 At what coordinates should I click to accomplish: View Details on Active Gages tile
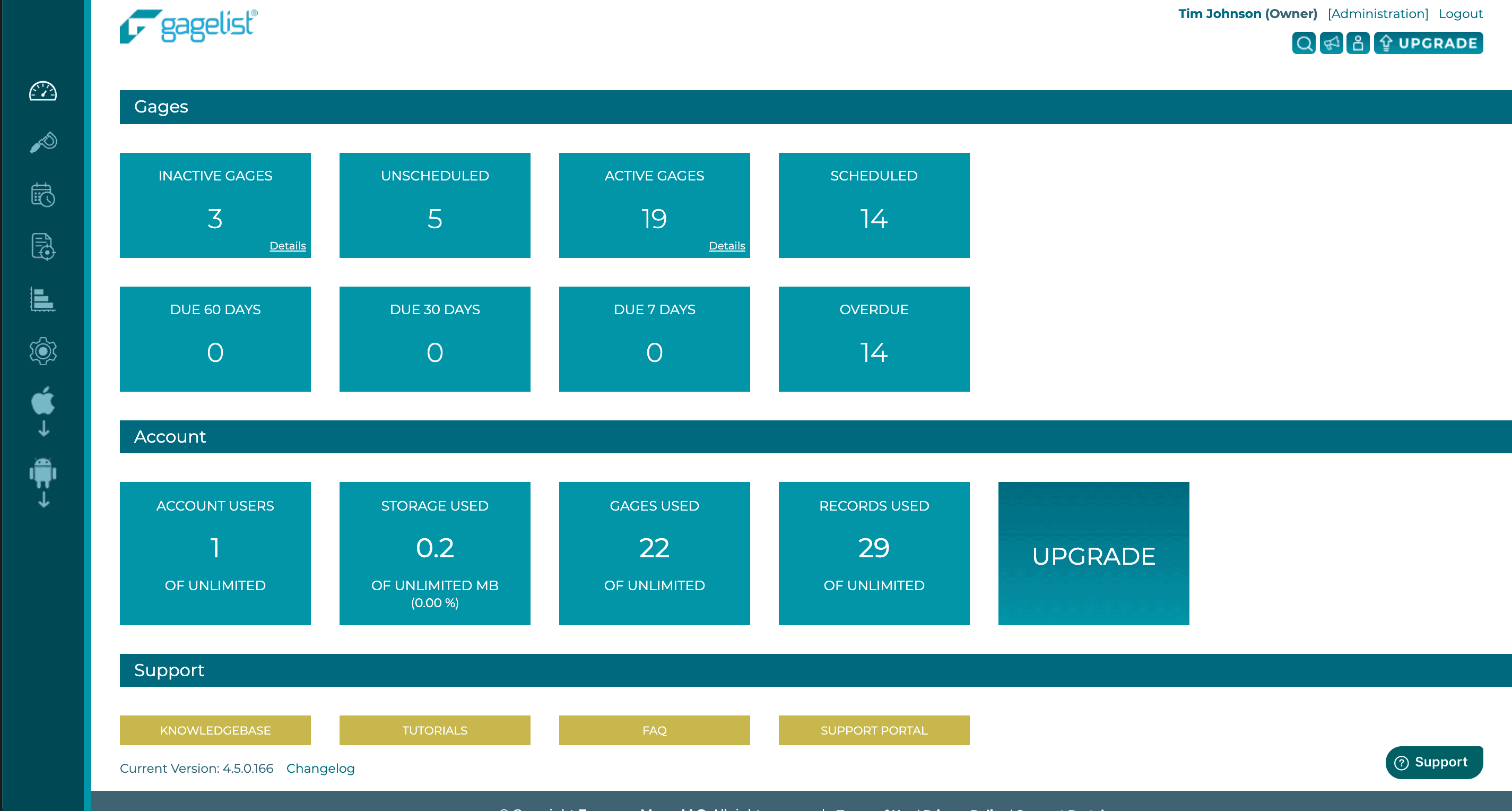(727, 245)
